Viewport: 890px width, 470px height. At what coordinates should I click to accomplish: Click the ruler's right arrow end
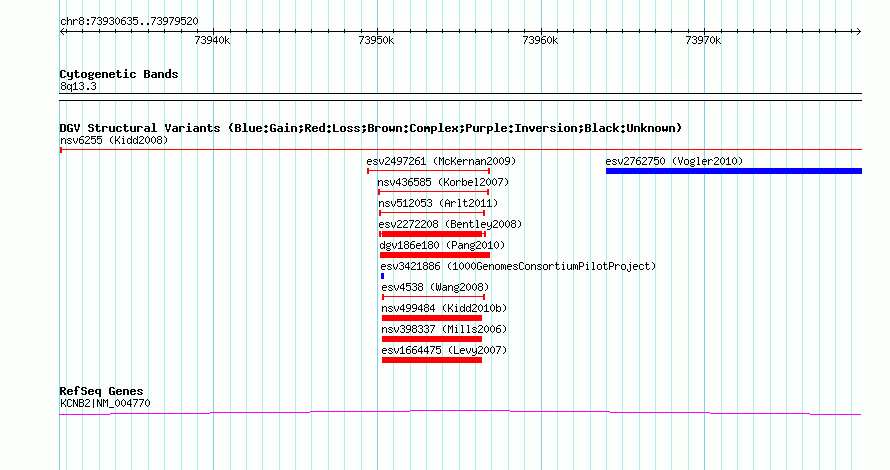[x=858, y=32]
